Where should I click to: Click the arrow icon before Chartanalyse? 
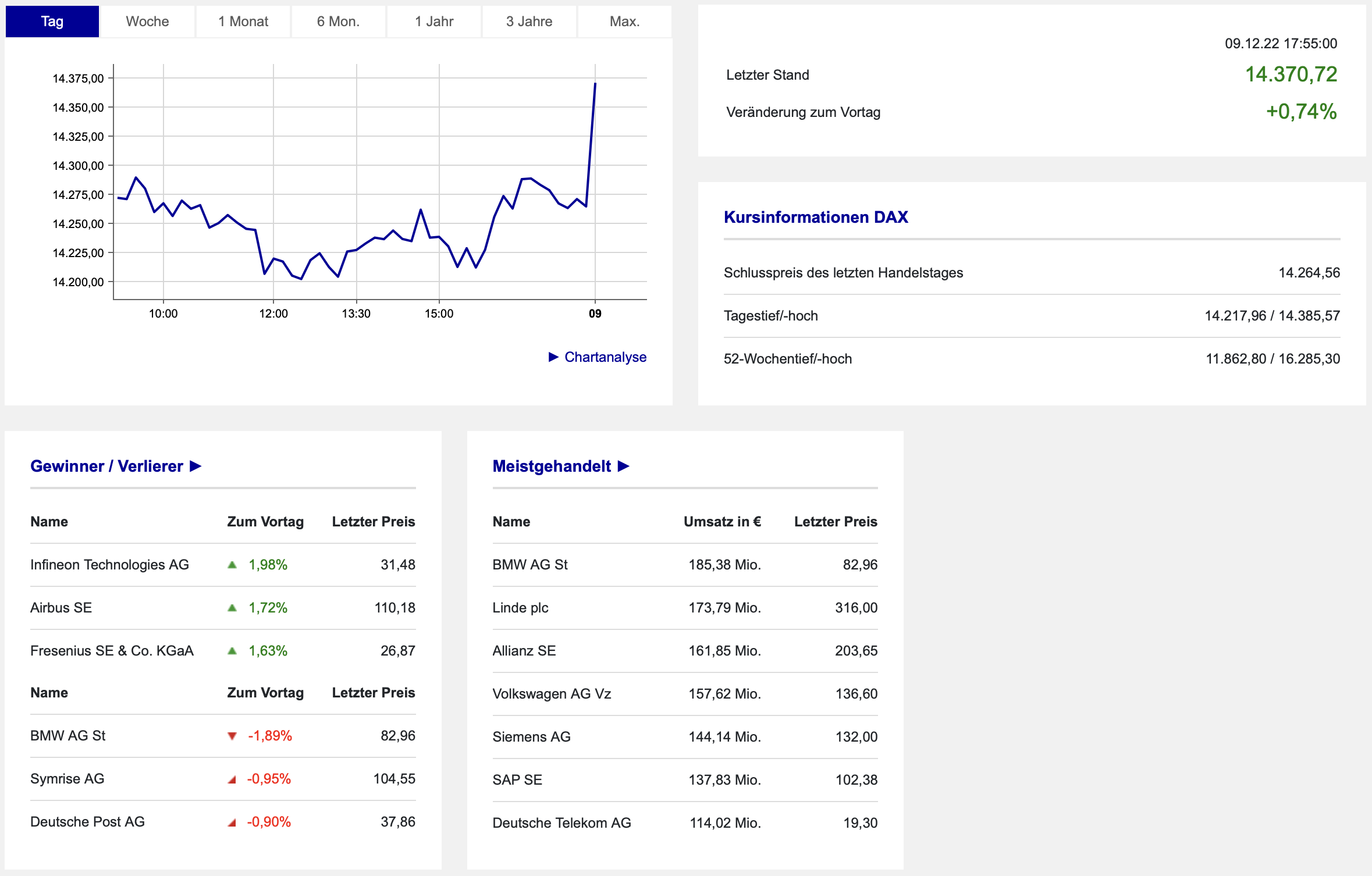pos(553,357)
